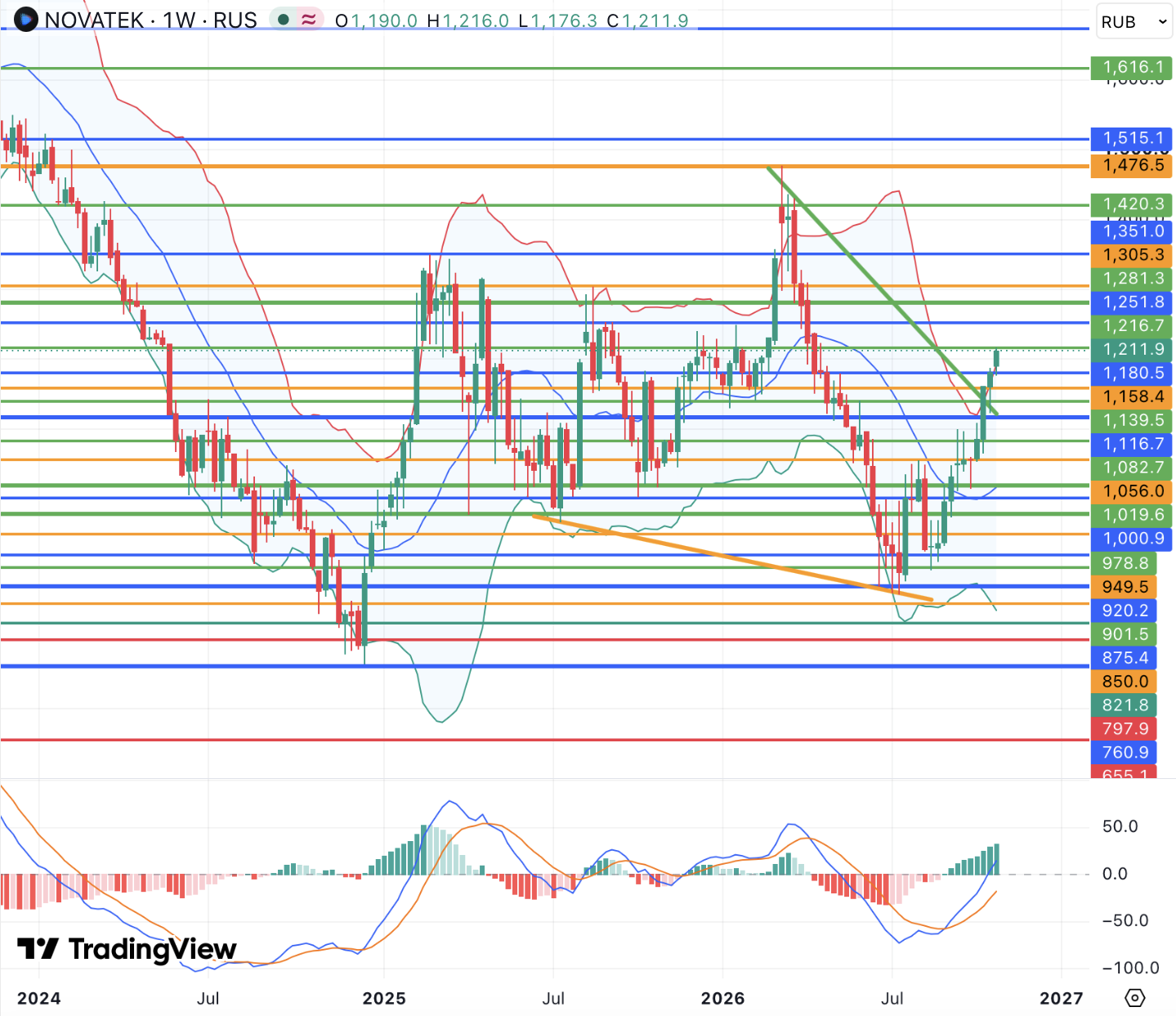Select the 1,351.0 price label

1132,231
